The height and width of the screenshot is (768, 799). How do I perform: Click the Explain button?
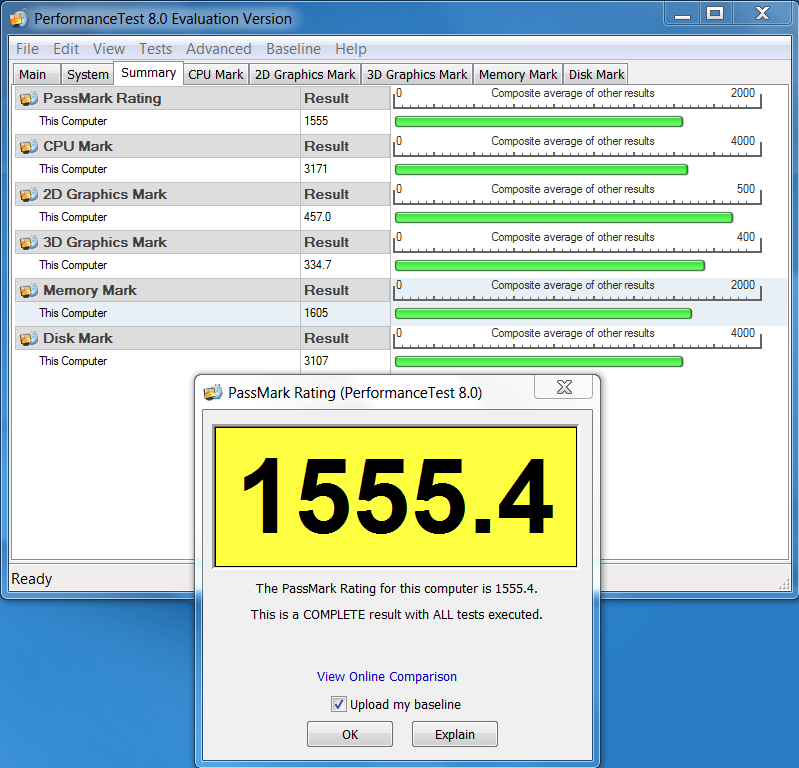pos(455,734)
